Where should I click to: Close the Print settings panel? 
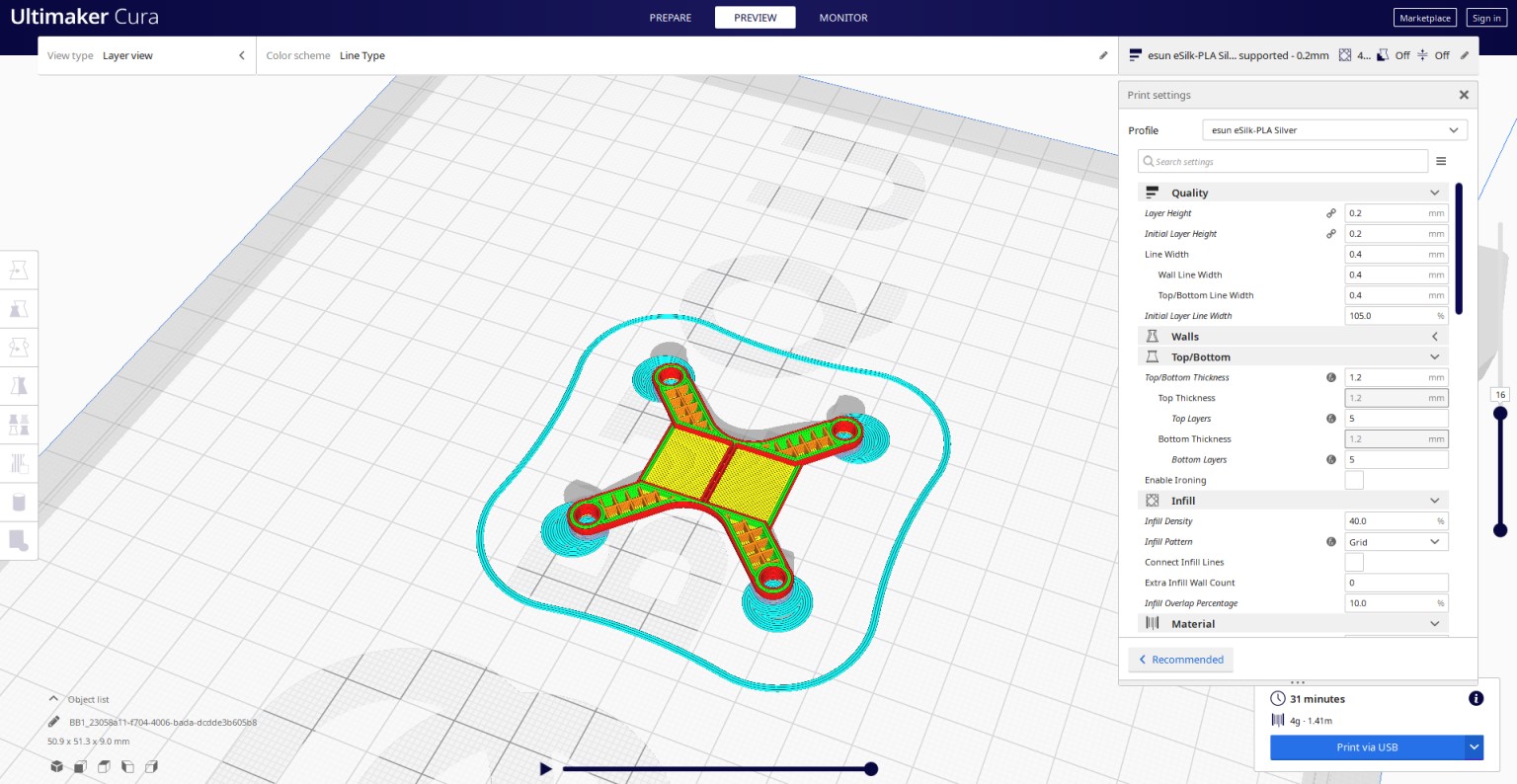click(x=1464, y=95)
